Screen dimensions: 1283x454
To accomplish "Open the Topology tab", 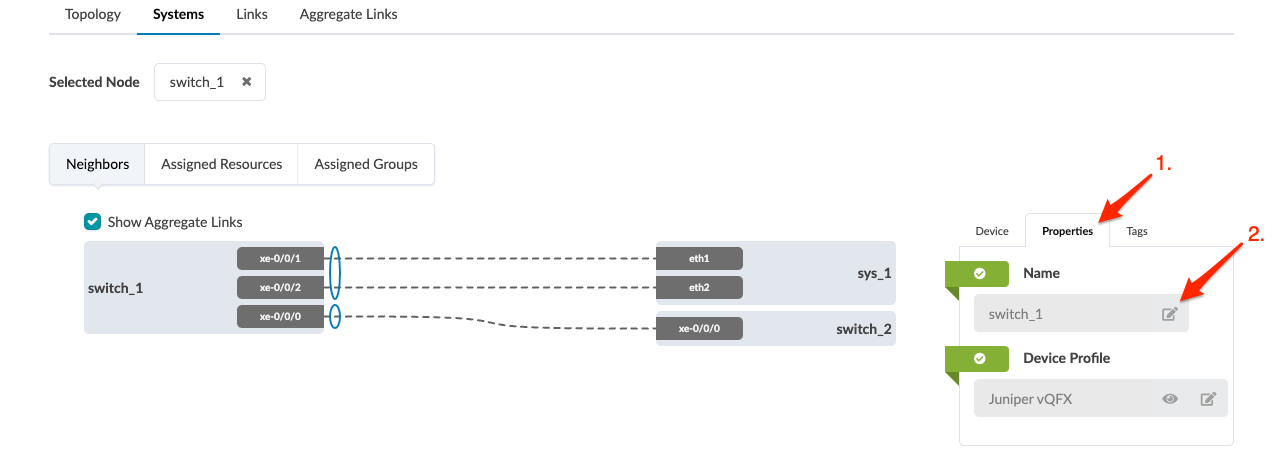I will tap(93, 15).
